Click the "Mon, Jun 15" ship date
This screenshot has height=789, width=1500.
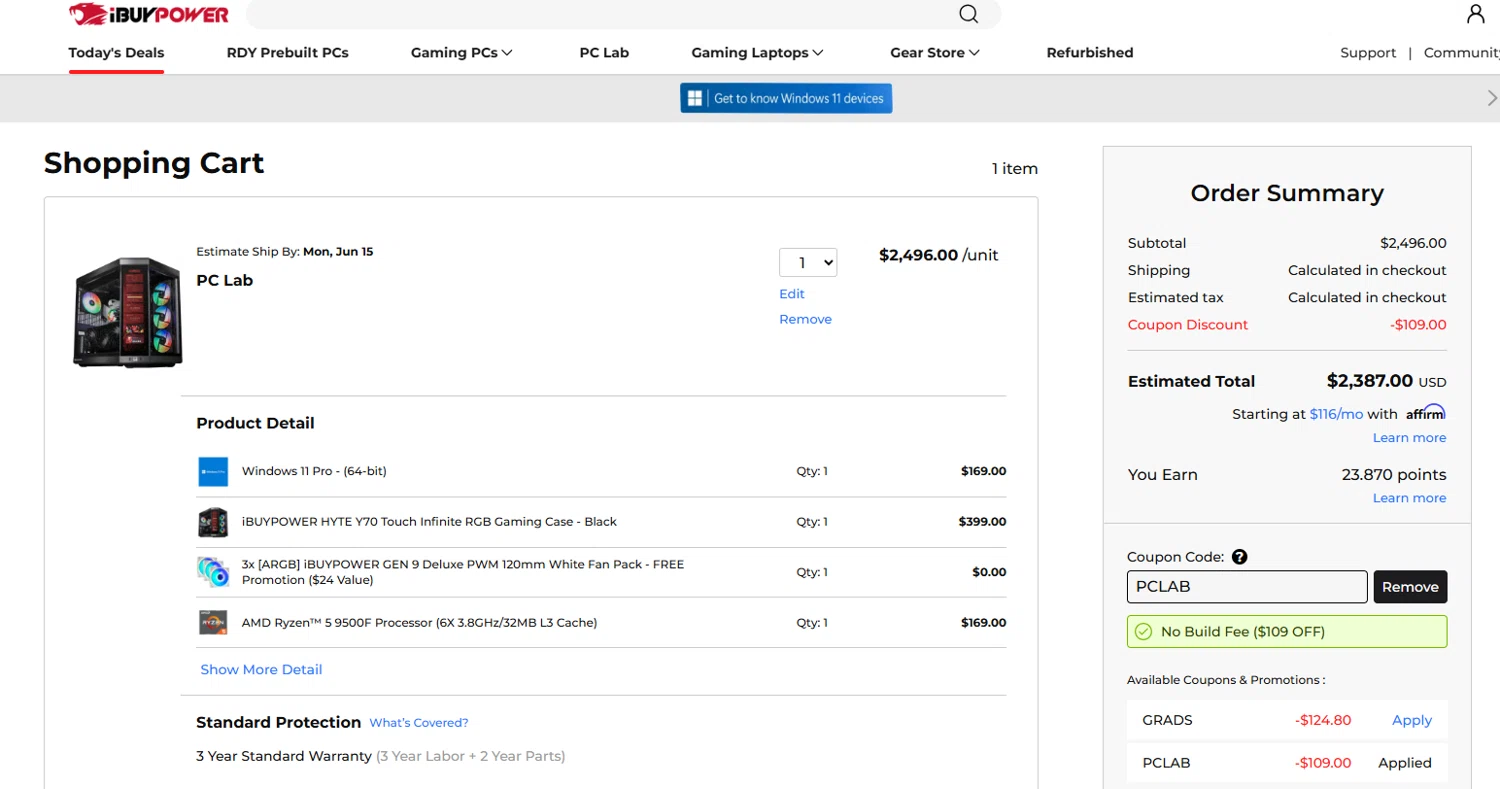point(338,252)
